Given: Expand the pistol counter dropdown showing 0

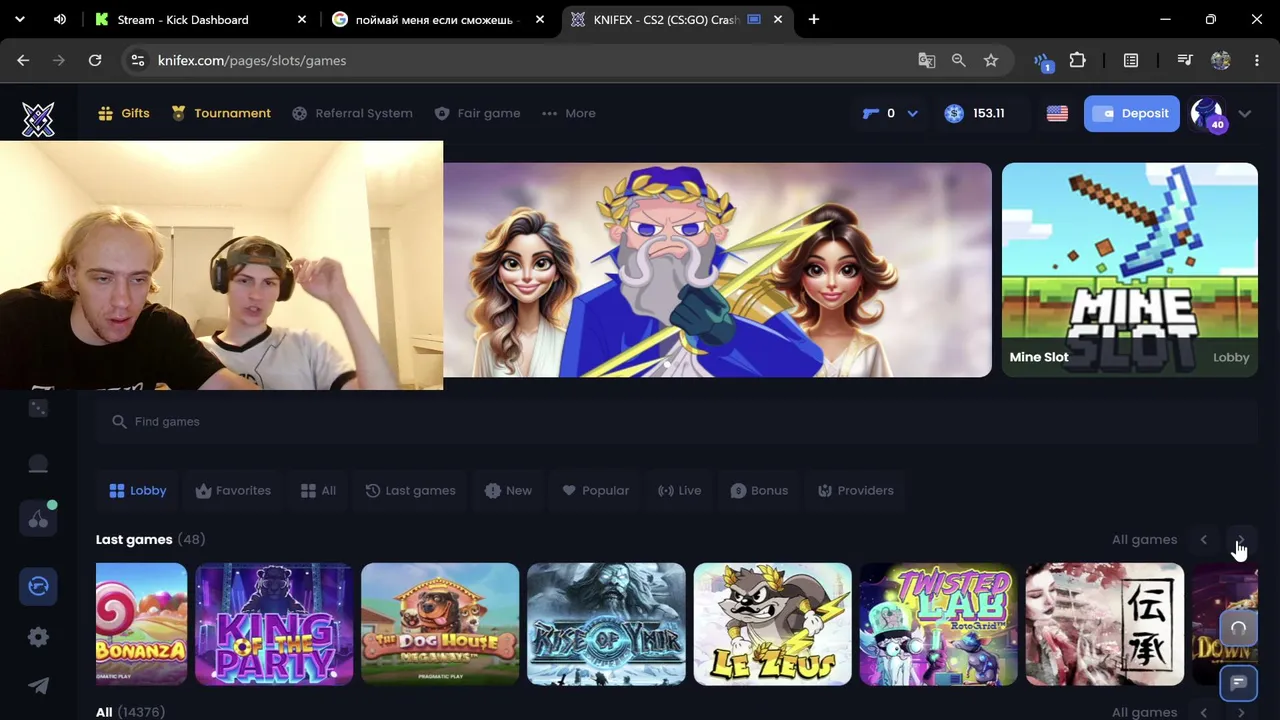Looking at the screenshot, I should coord(912,114).
